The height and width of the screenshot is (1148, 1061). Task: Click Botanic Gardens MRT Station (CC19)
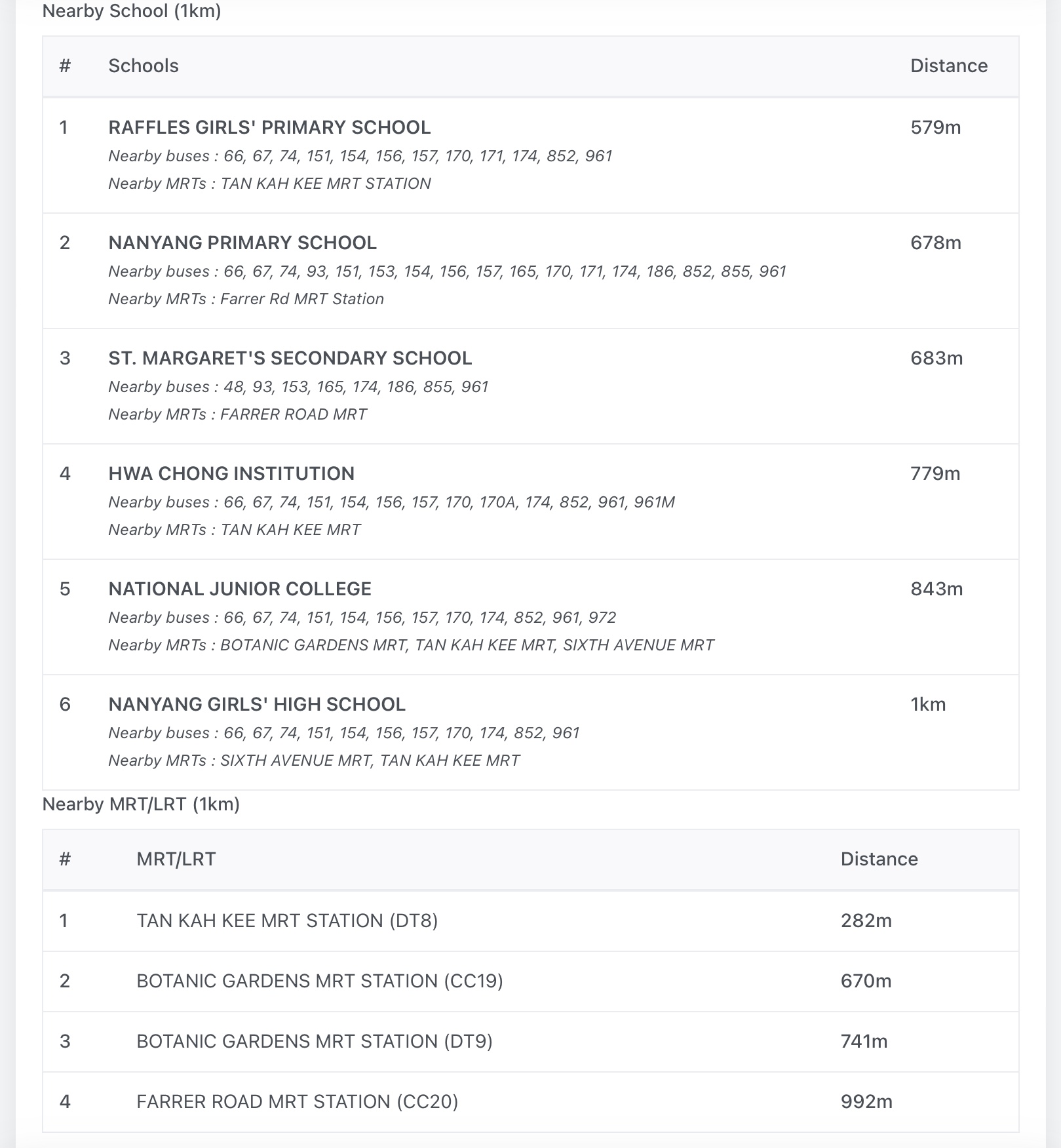click(x=320, y=981)
